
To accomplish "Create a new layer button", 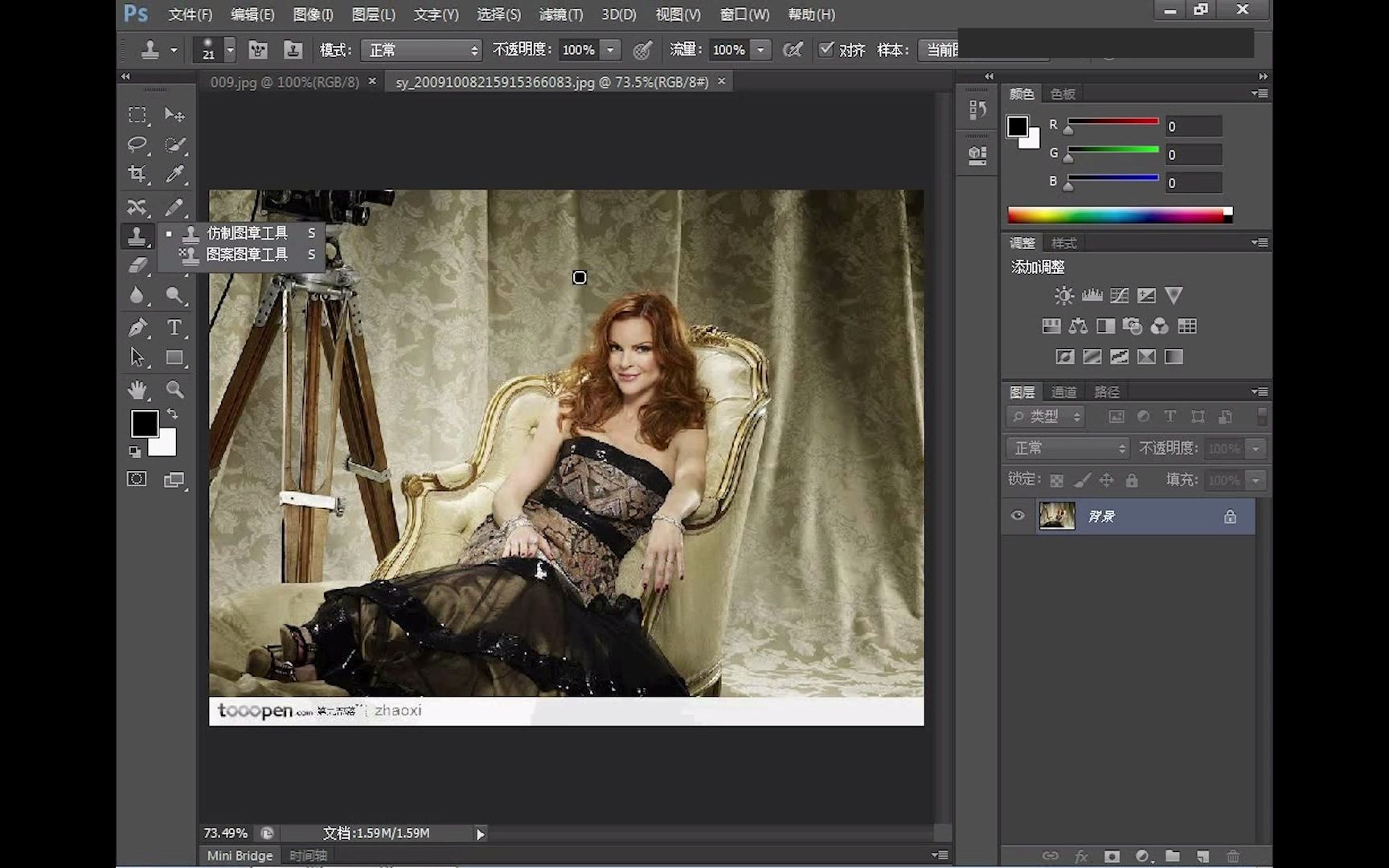I will tap(1203, 857).
